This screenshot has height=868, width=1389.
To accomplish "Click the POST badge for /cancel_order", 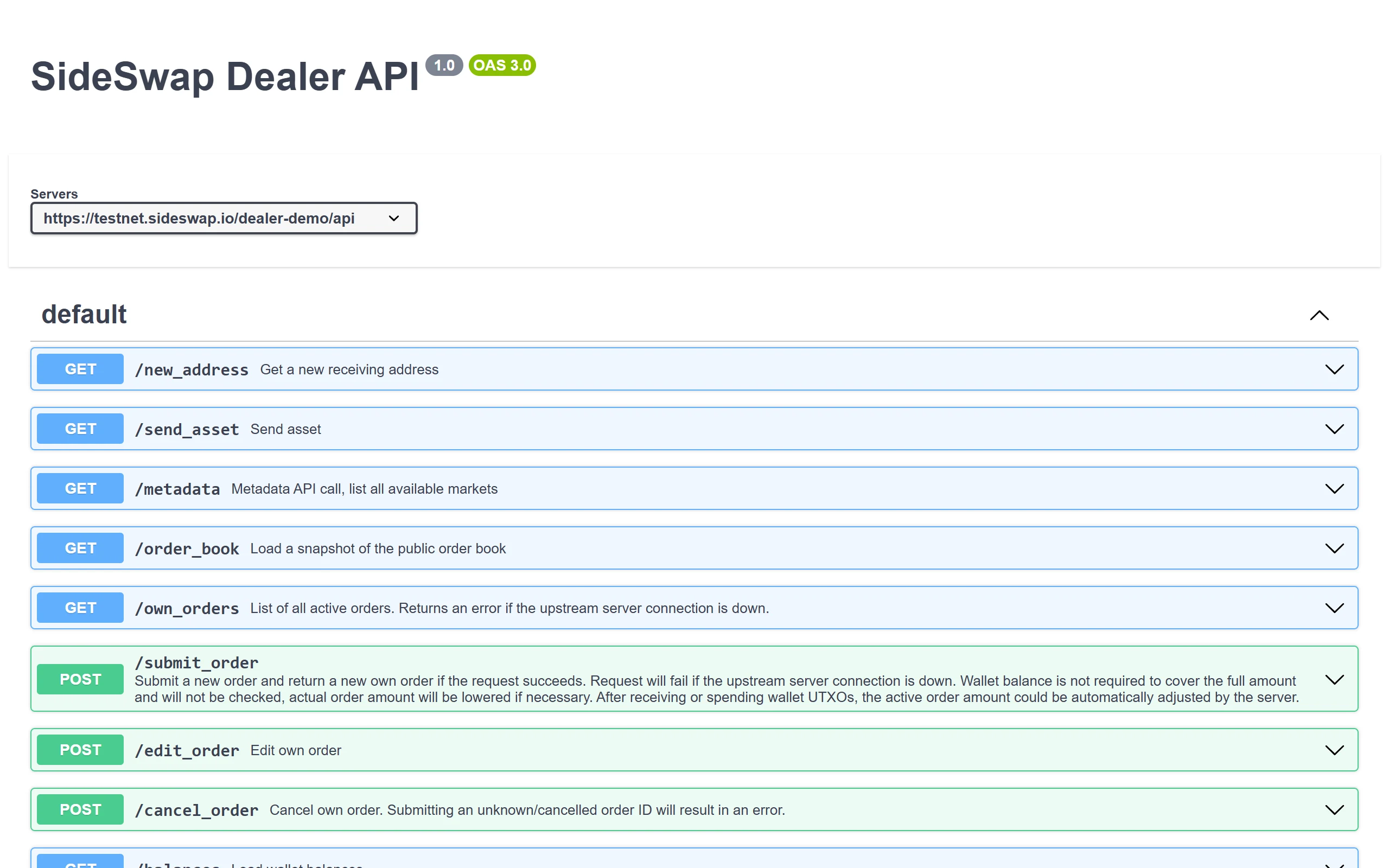I will coord(80,809).
